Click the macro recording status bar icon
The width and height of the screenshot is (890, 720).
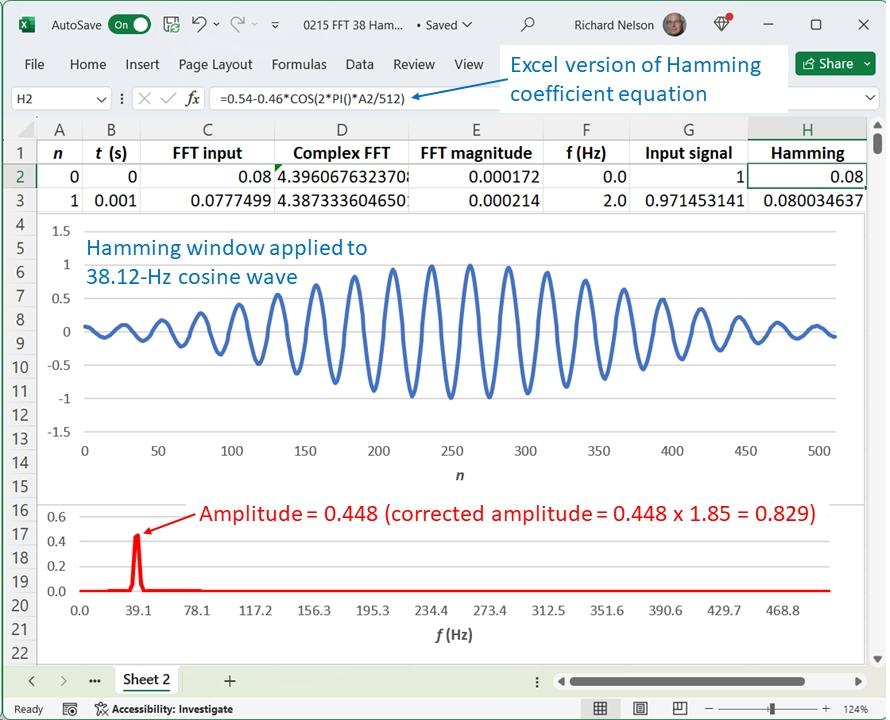click(69, 709)
